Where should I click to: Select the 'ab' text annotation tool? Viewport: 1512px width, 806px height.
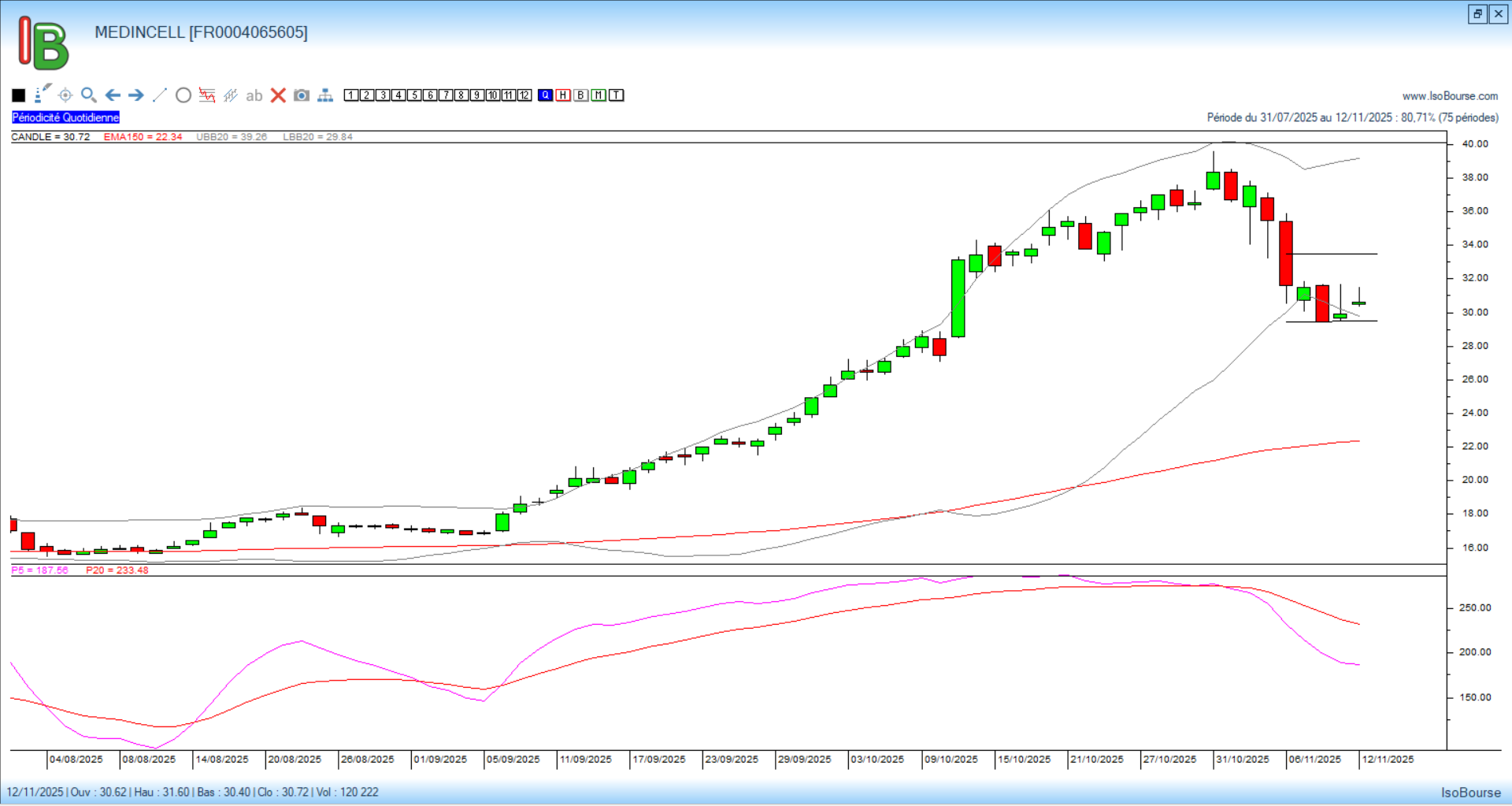[x=254, y=95]
